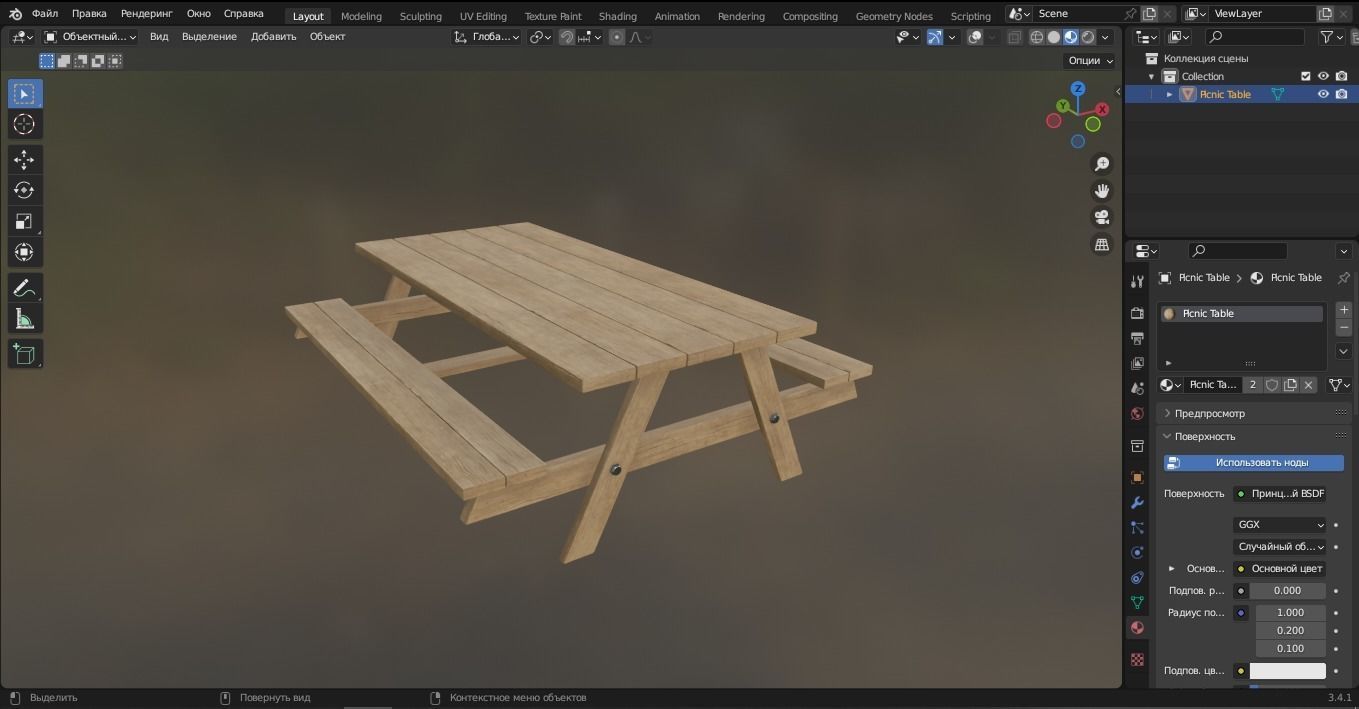The width and height of the screenshot is (1359, 709).
Task: Click subsurface color white swatch
Action: click(x=1287, y=671)
